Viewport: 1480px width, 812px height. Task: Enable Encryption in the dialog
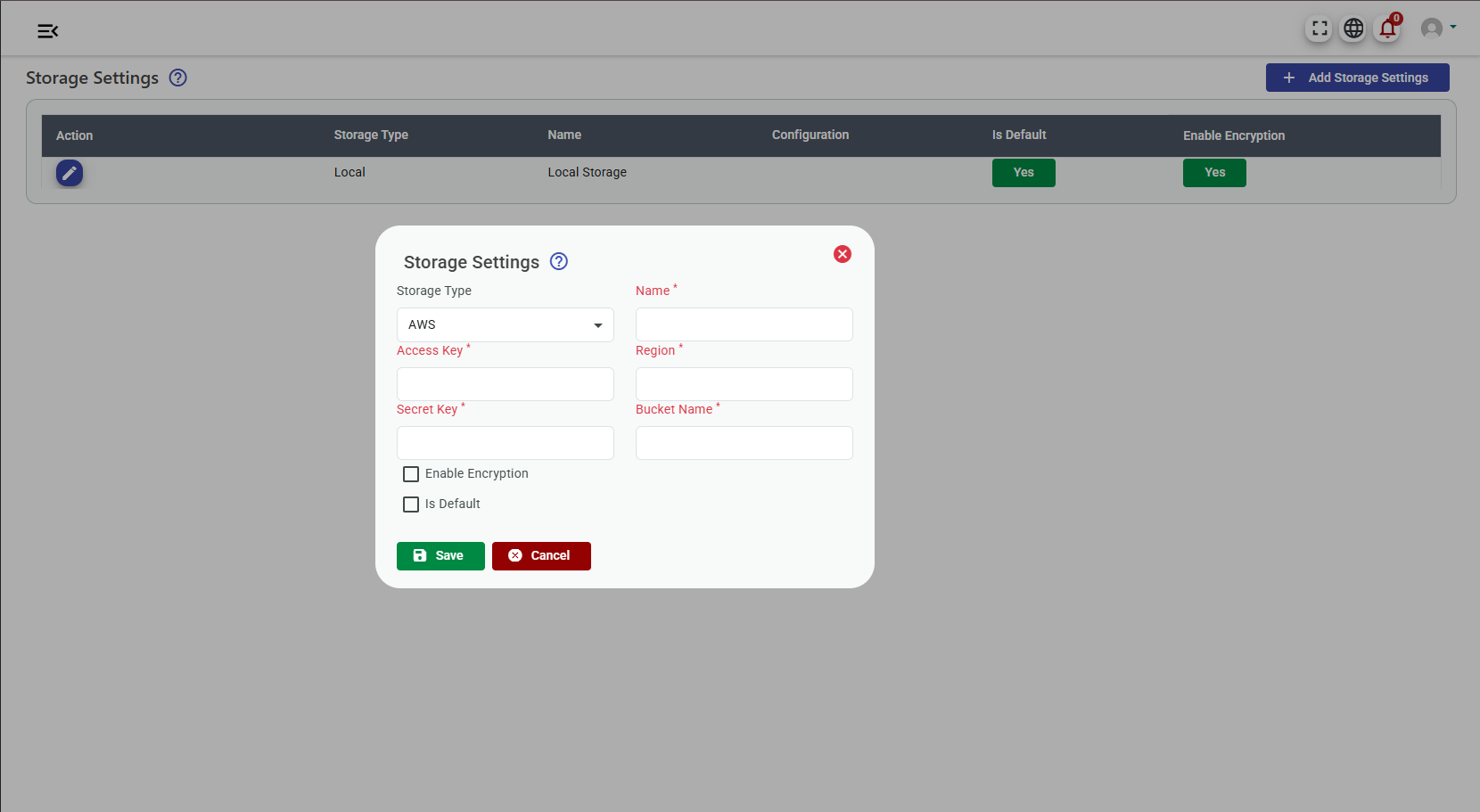[x=411, y=473]
